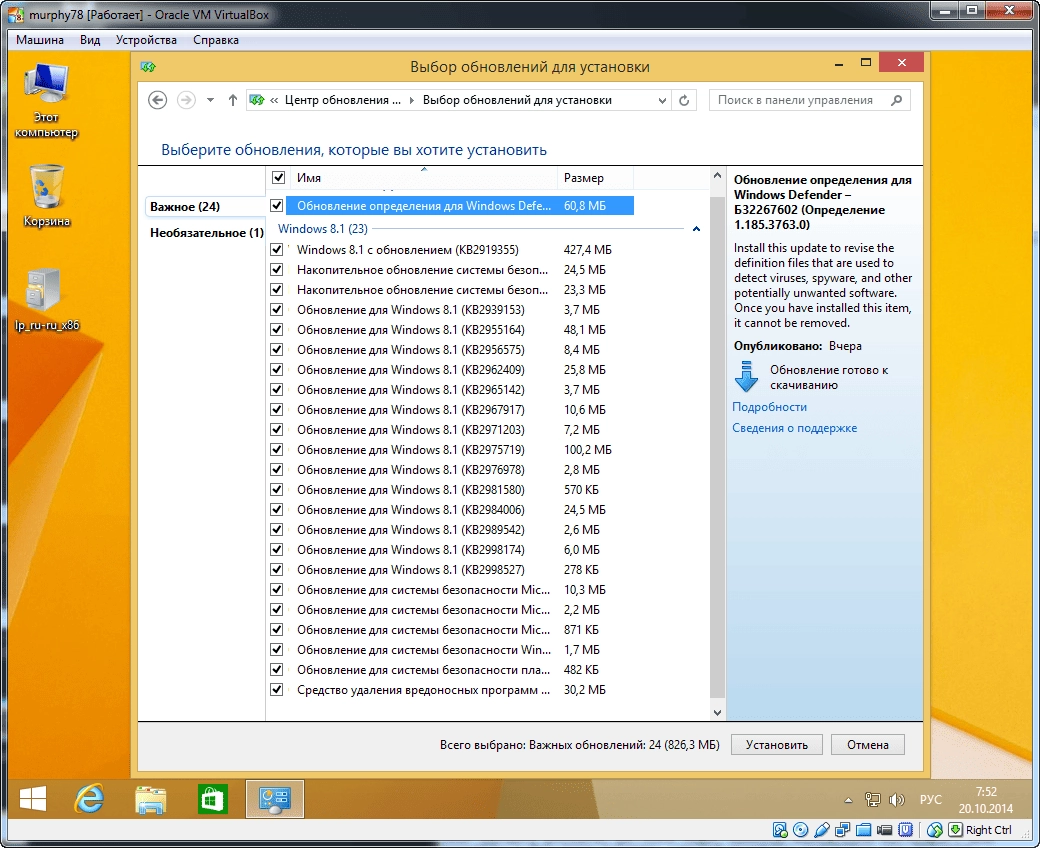This screenshot has width=1040, height=848.
Task: Click the forward navigation arrow
Action: pos(186,100)
